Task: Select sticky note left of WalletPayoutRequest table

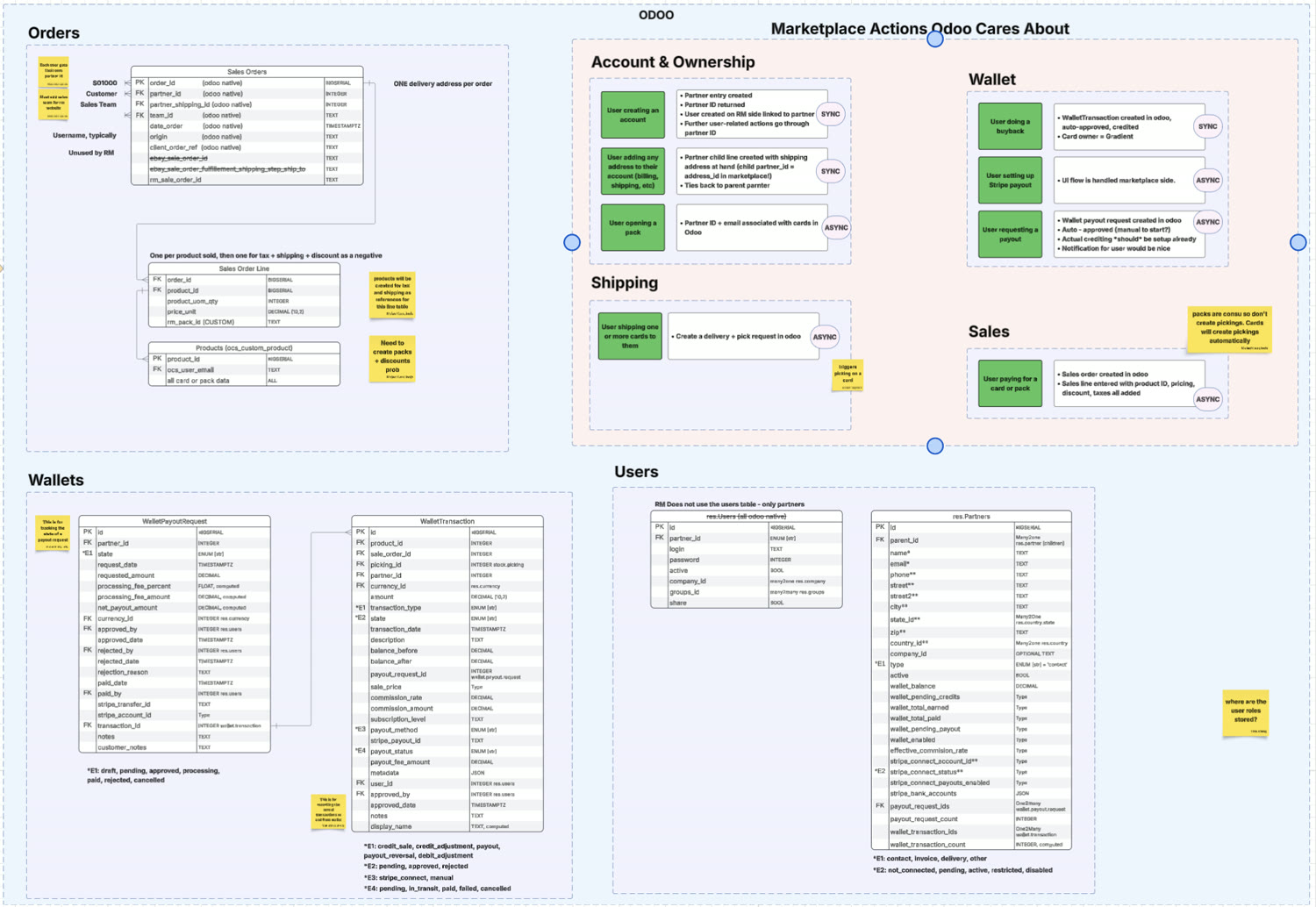Action: [x=53, y=533]
